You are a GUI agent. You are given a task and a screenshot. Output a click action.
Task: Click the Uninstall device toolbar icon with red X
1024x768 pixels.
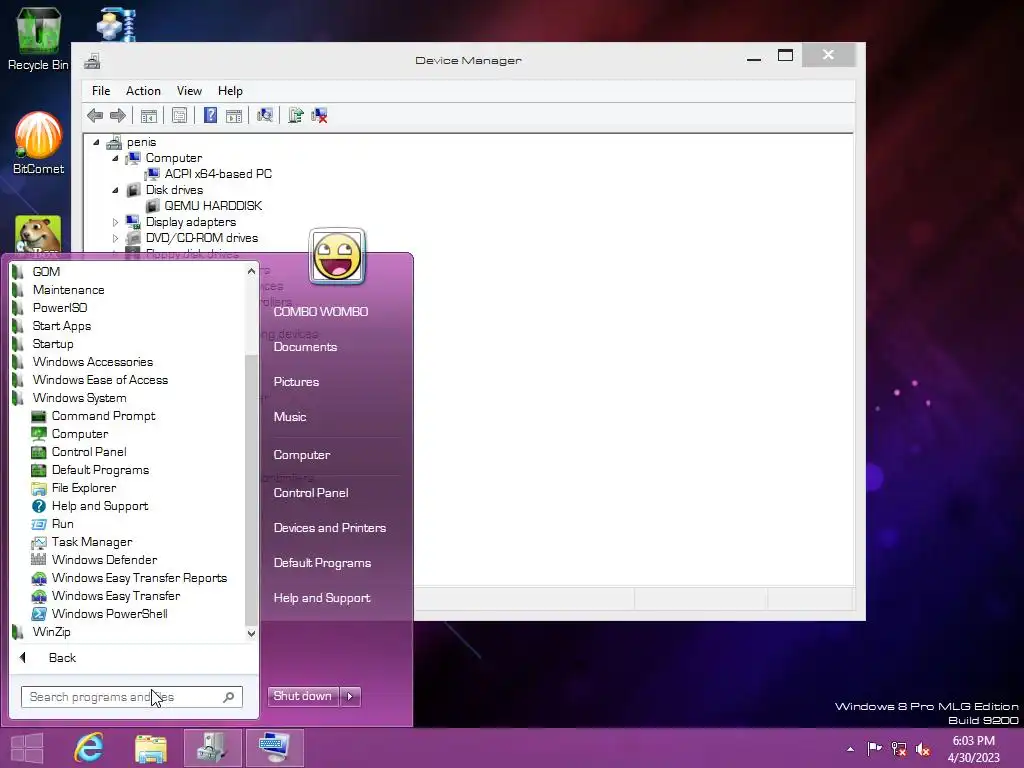coord(319,116)
